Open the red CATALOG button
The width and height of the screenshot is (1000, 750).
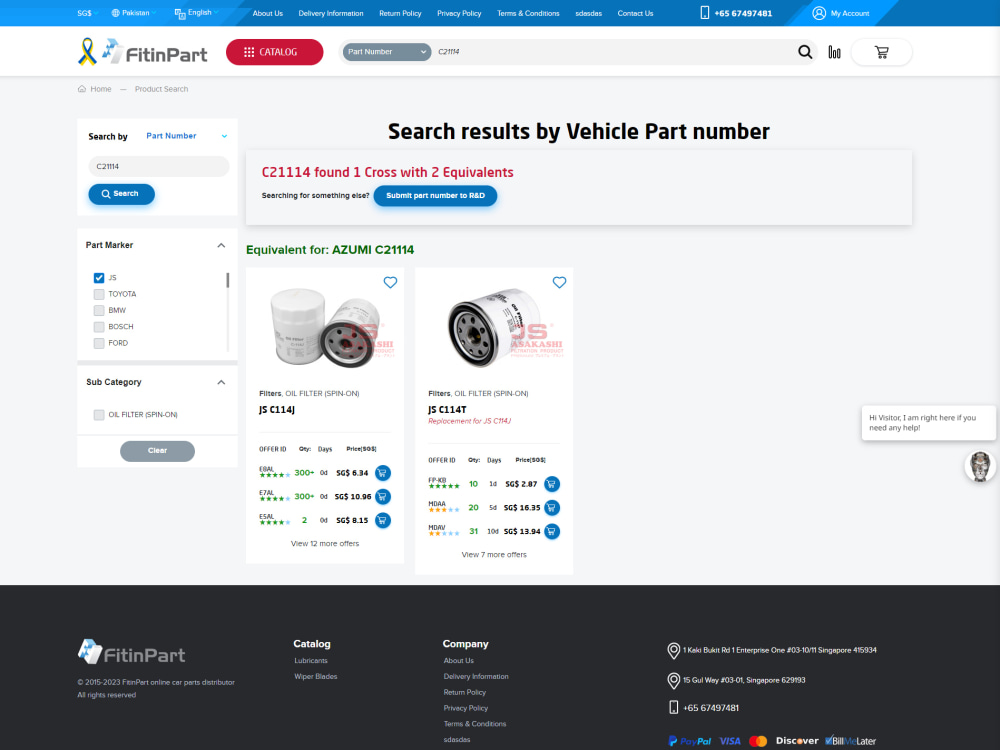click(x=274, y=52)
